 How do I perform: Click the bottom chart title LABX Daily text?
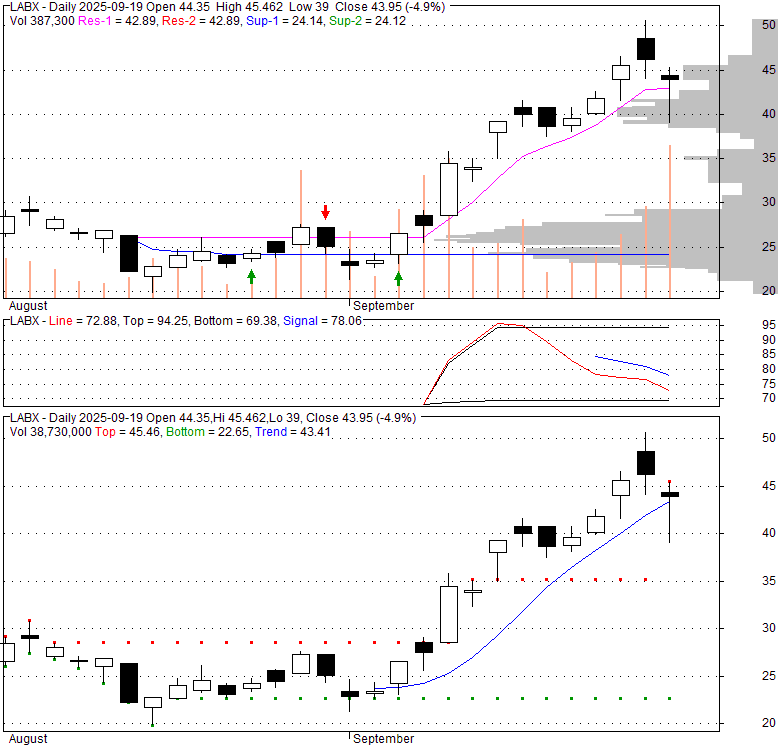coord(212,418)
